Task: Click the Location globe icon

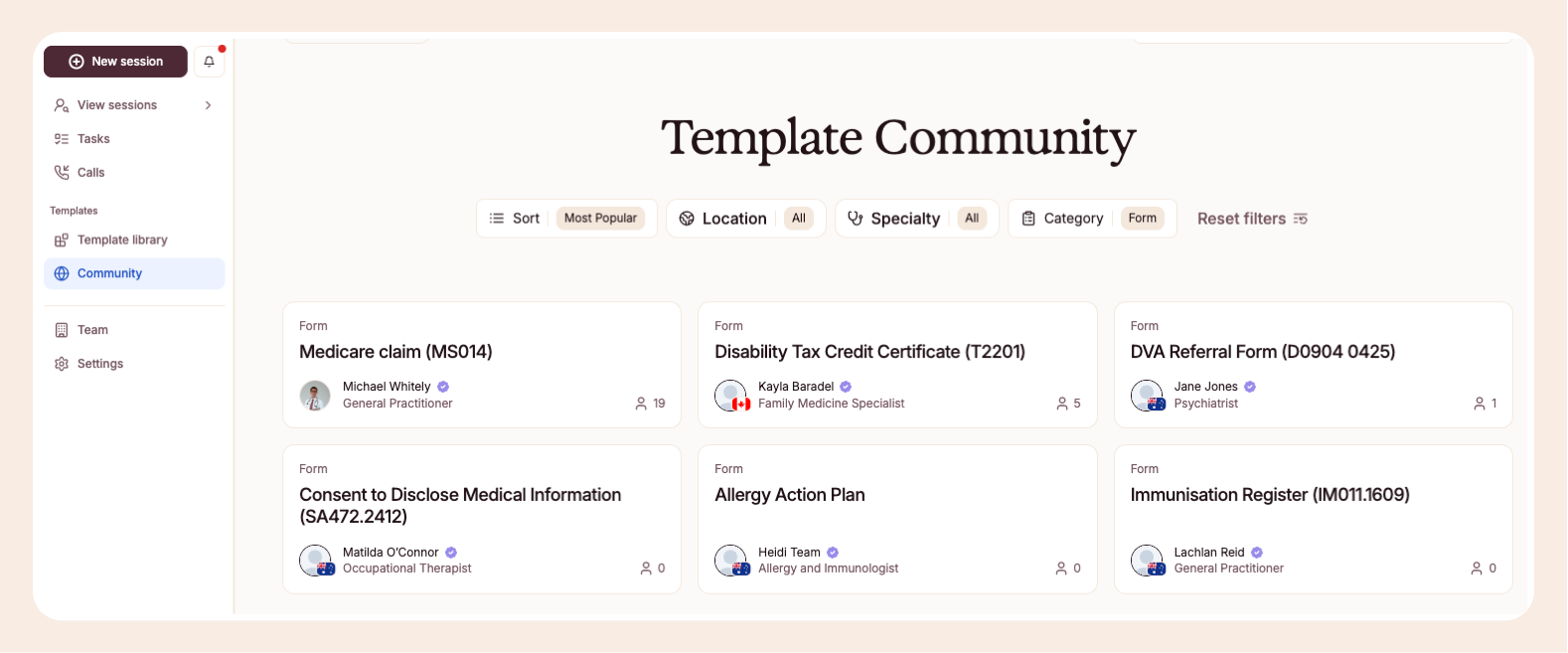Action: click(x=687, y=219)
